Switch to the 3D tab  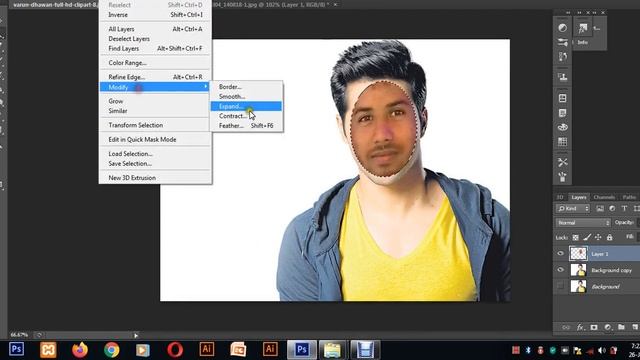[x=560, y=197]
